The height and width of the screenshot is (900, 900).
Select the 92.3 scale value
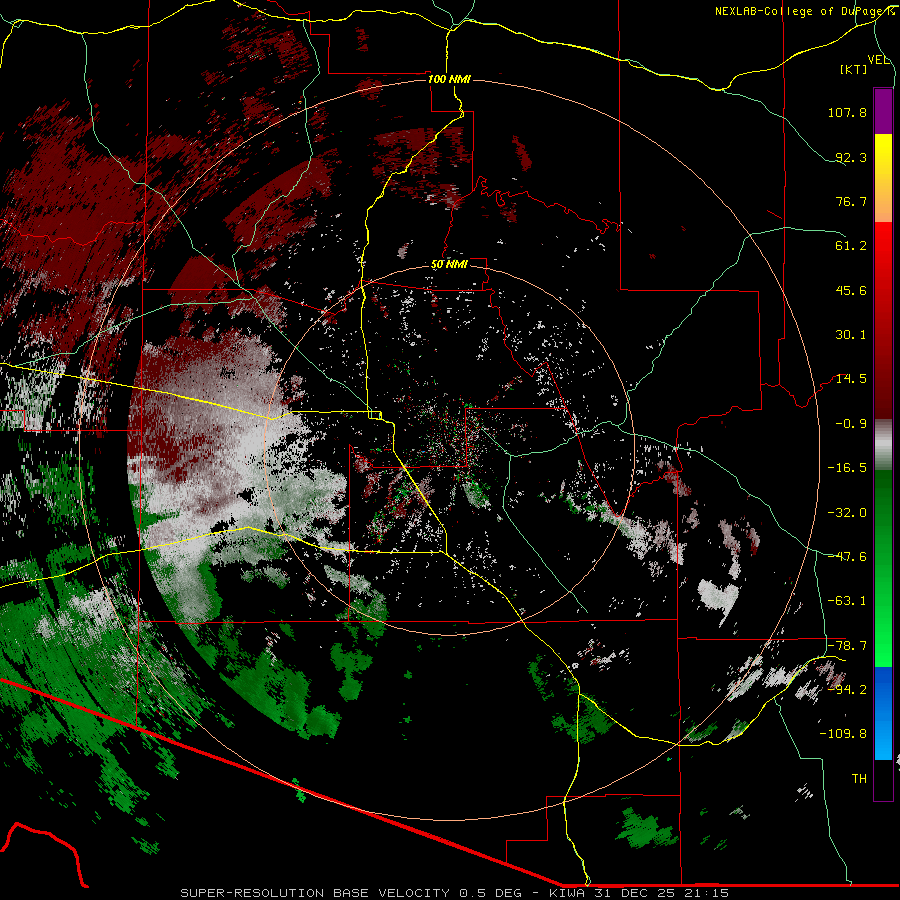click(x=851, y=157)
